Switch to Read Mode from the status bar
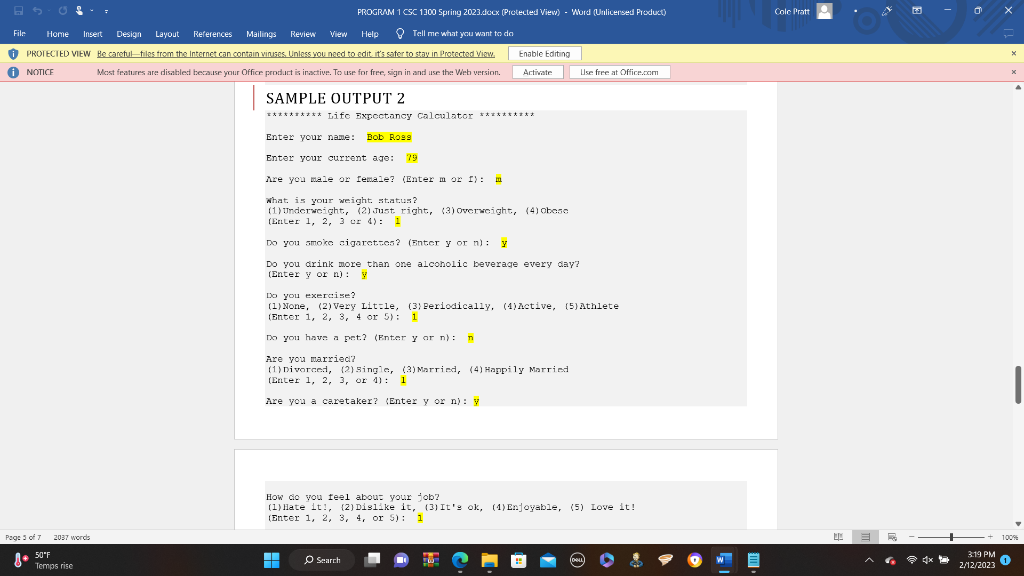The width and height of the screenshot is (1024, 576). 839,536
